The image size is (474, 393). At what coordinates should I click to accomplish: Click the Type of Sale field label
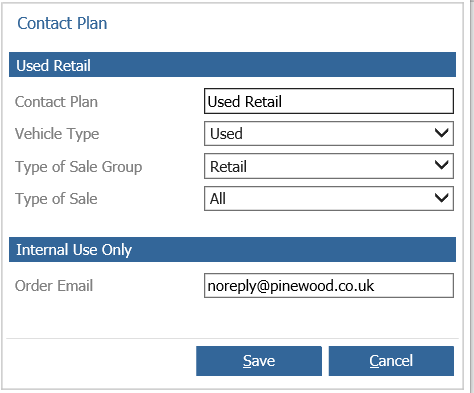56,199
